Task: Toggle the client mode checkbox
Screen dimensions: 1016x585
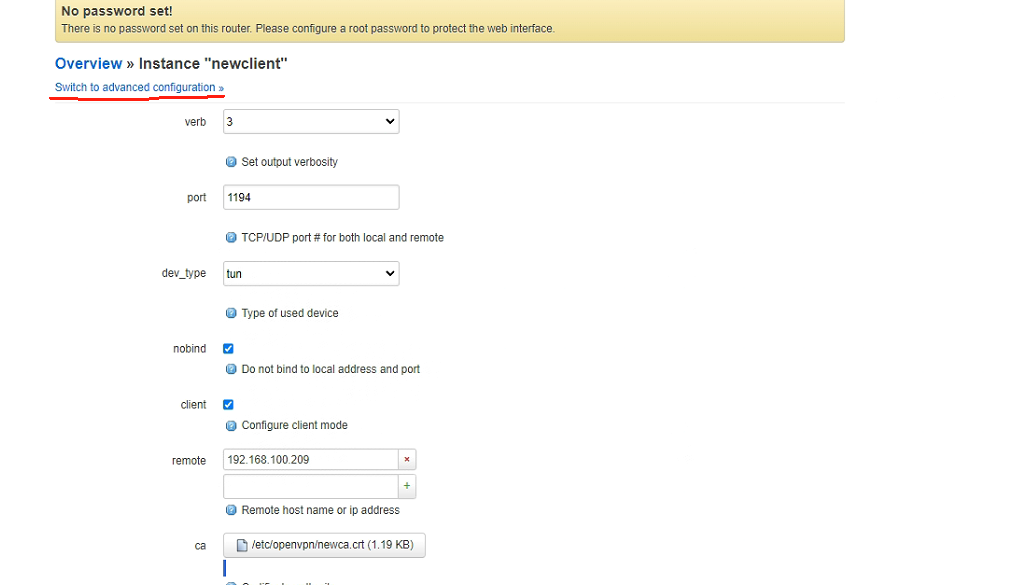Action: coord(228,405)
